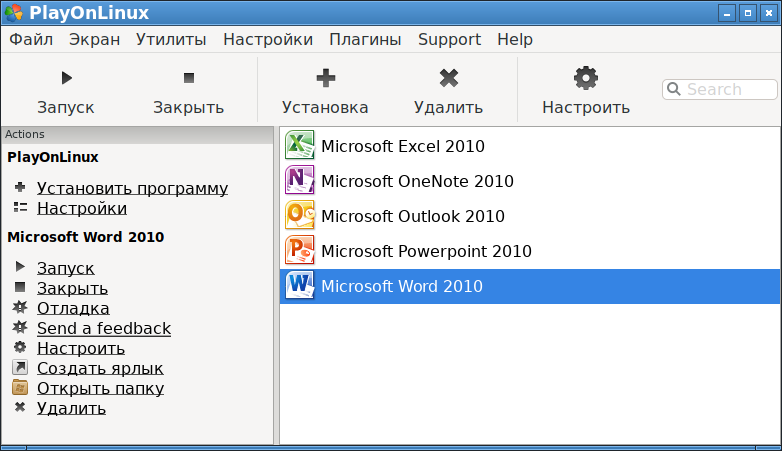Click the Отладка link
This screenshot has height=451, width=782.
pyautogui.click(x=73, y=308)
